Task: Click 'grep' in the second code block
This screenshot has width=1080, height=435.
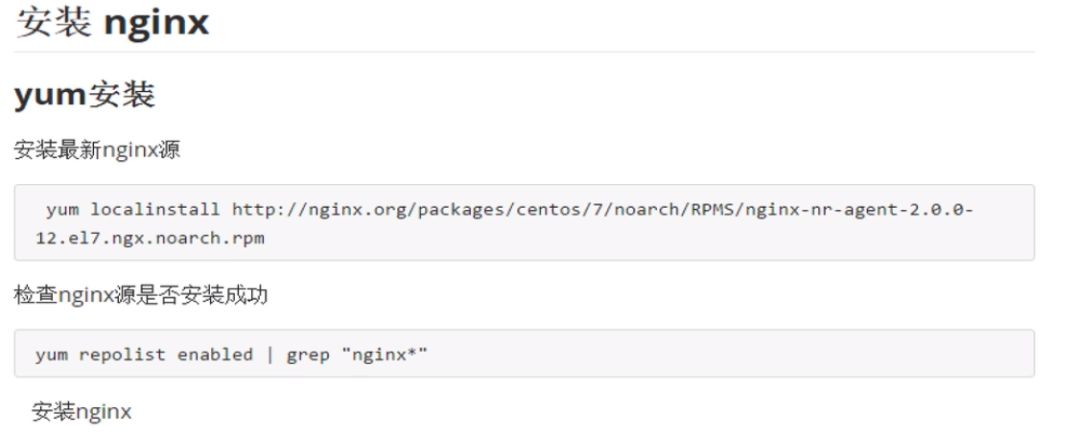Action: coord(307,355)
